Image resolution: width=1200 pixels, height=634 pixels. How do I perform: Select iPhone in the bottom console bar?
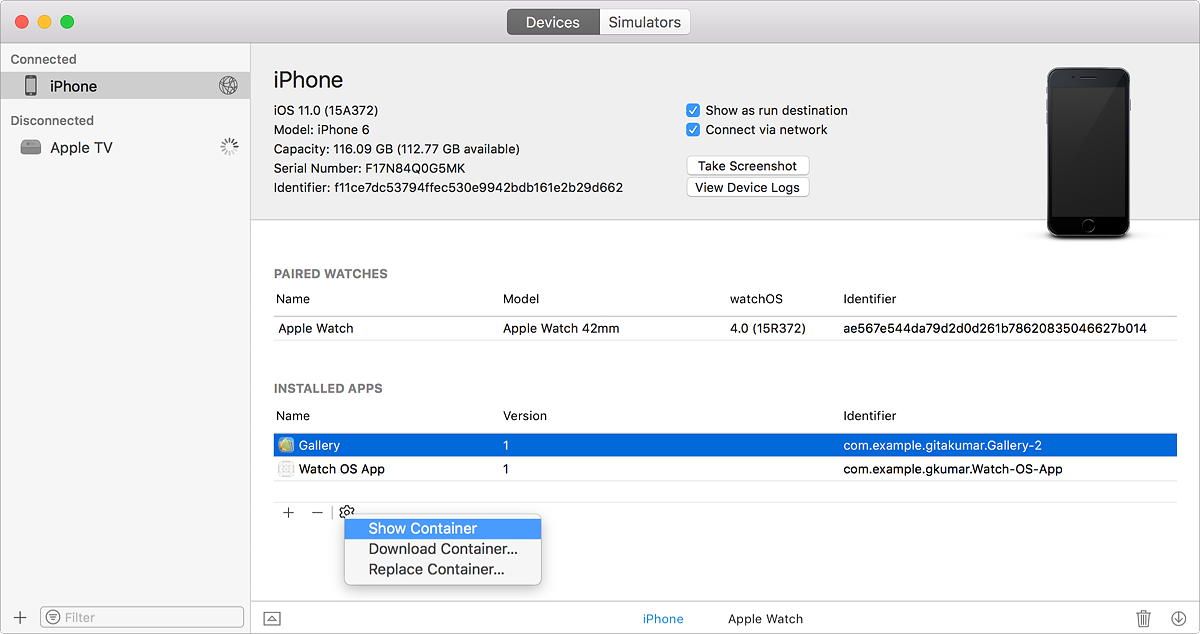click(x=663, y=619)
